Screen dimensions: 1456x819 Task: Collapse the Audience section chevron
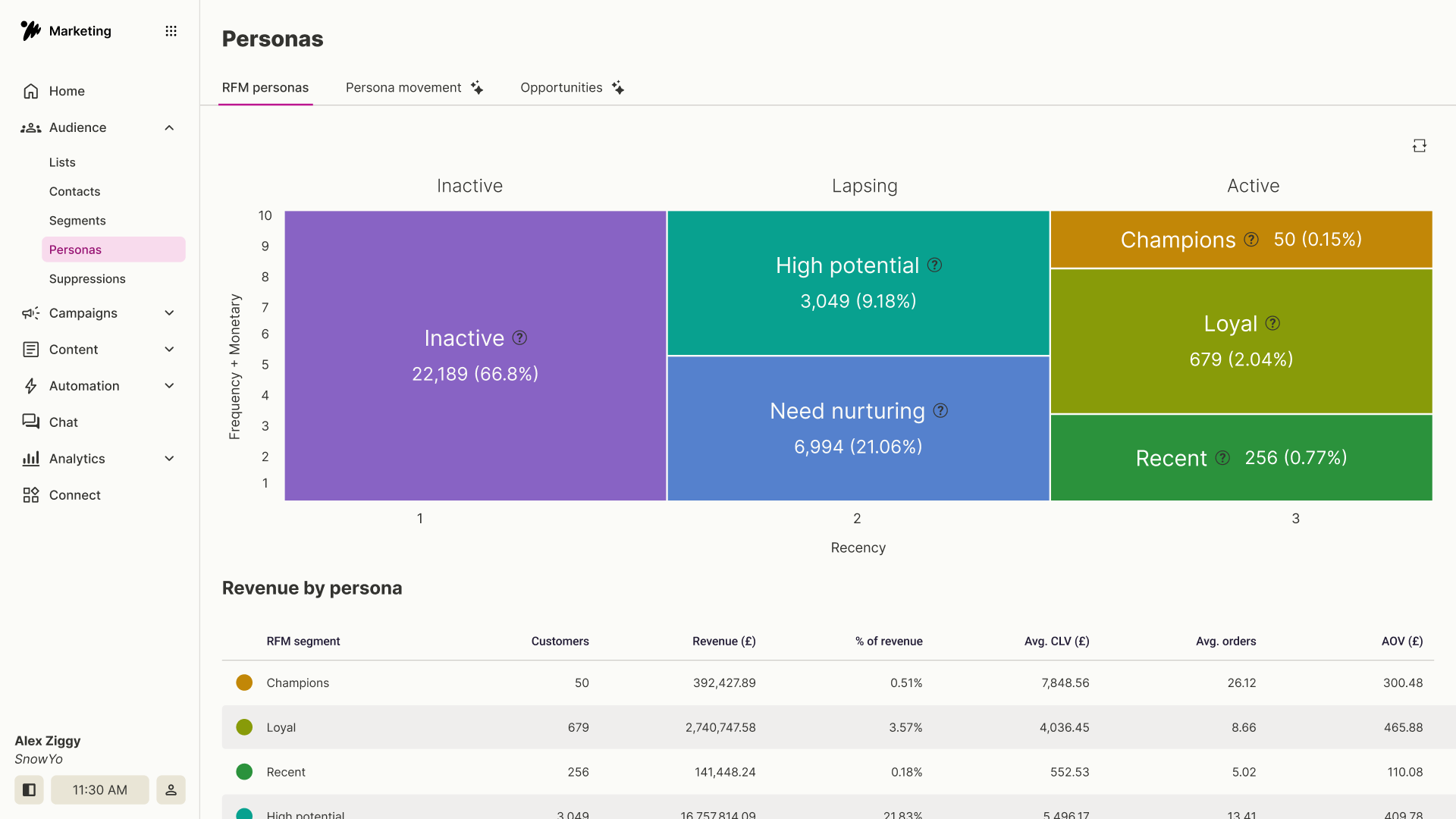point(169,127)
